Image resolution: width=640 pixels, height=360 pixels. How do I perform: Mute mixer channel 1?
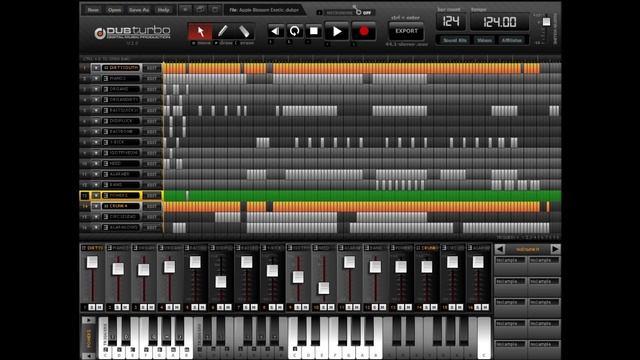pyautogui.click(x=99, y=307)
